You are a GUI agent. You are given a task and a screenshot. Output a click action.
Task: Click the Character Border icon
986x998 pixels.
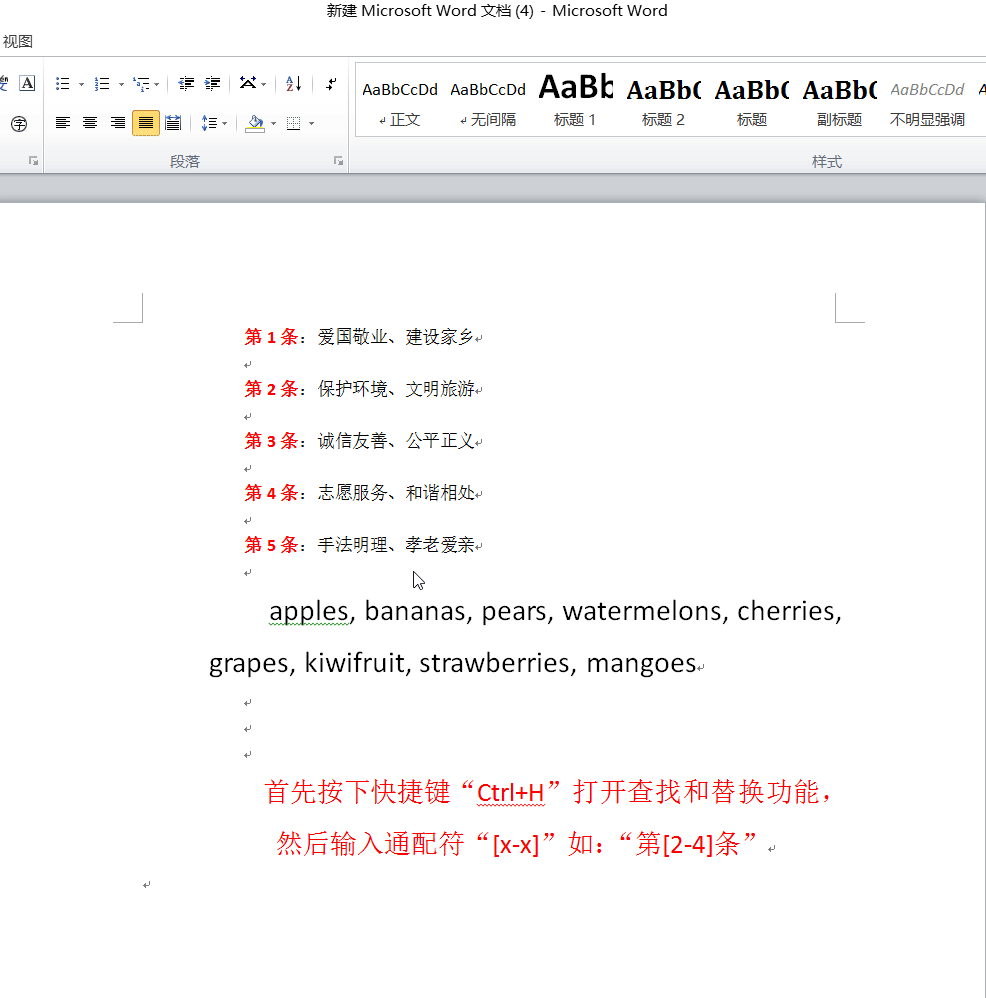point(27,83)
